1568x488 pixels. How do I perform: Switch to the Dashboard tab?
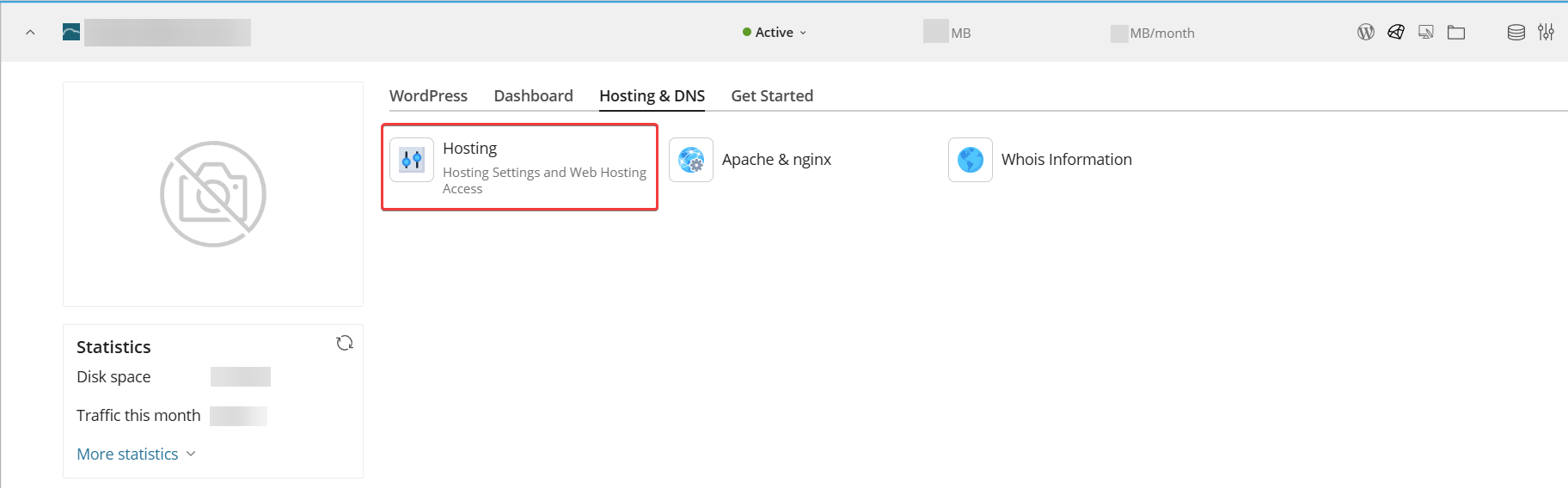point(533,95)
